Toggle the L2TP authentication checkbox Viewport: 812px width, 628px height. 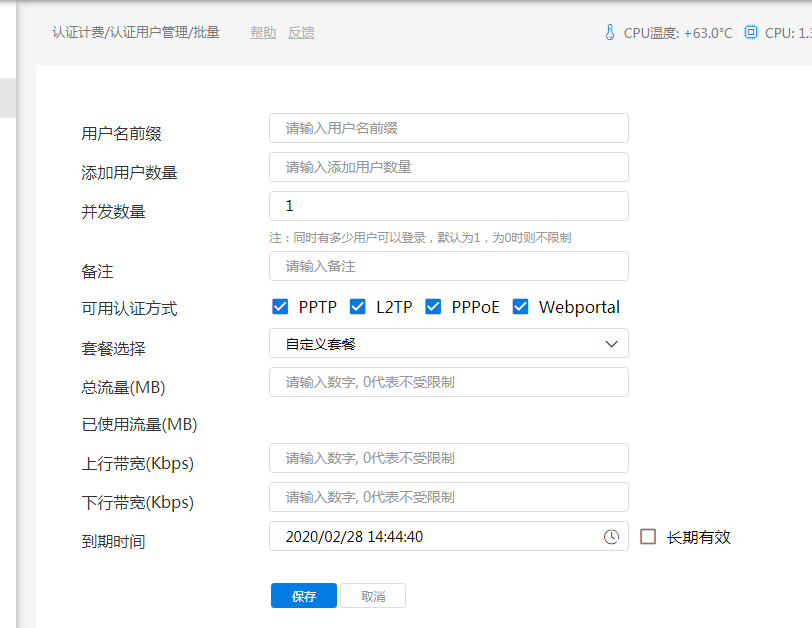358,307
